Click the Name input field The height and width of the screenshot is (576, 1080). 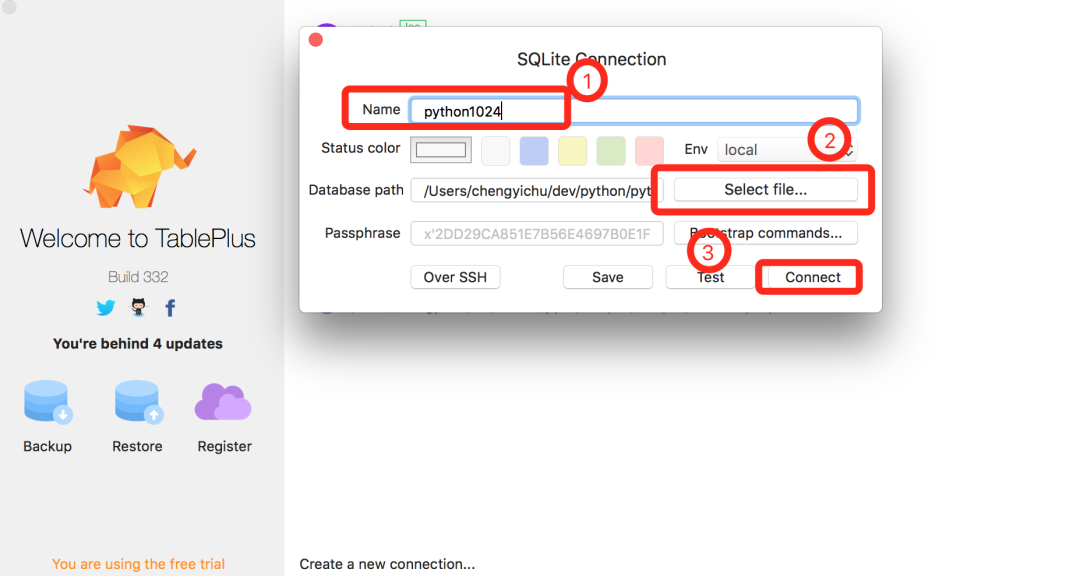click(634, 111)
